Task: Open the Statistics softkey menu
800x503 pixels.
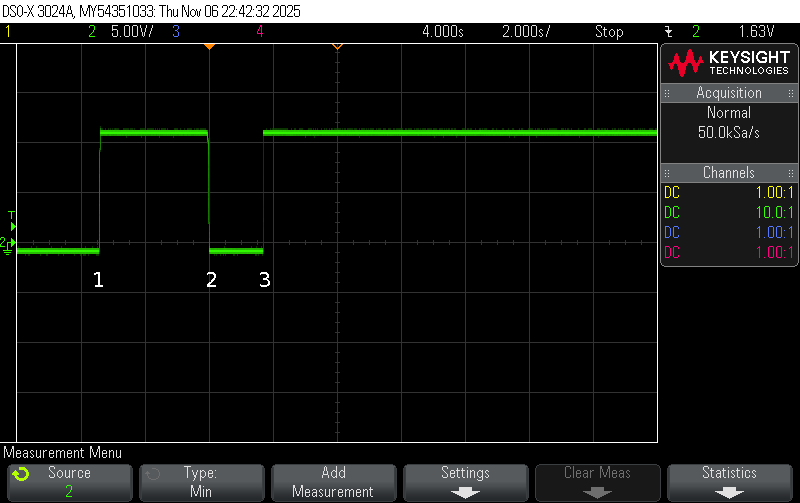Action: click(x=730, y=483)
